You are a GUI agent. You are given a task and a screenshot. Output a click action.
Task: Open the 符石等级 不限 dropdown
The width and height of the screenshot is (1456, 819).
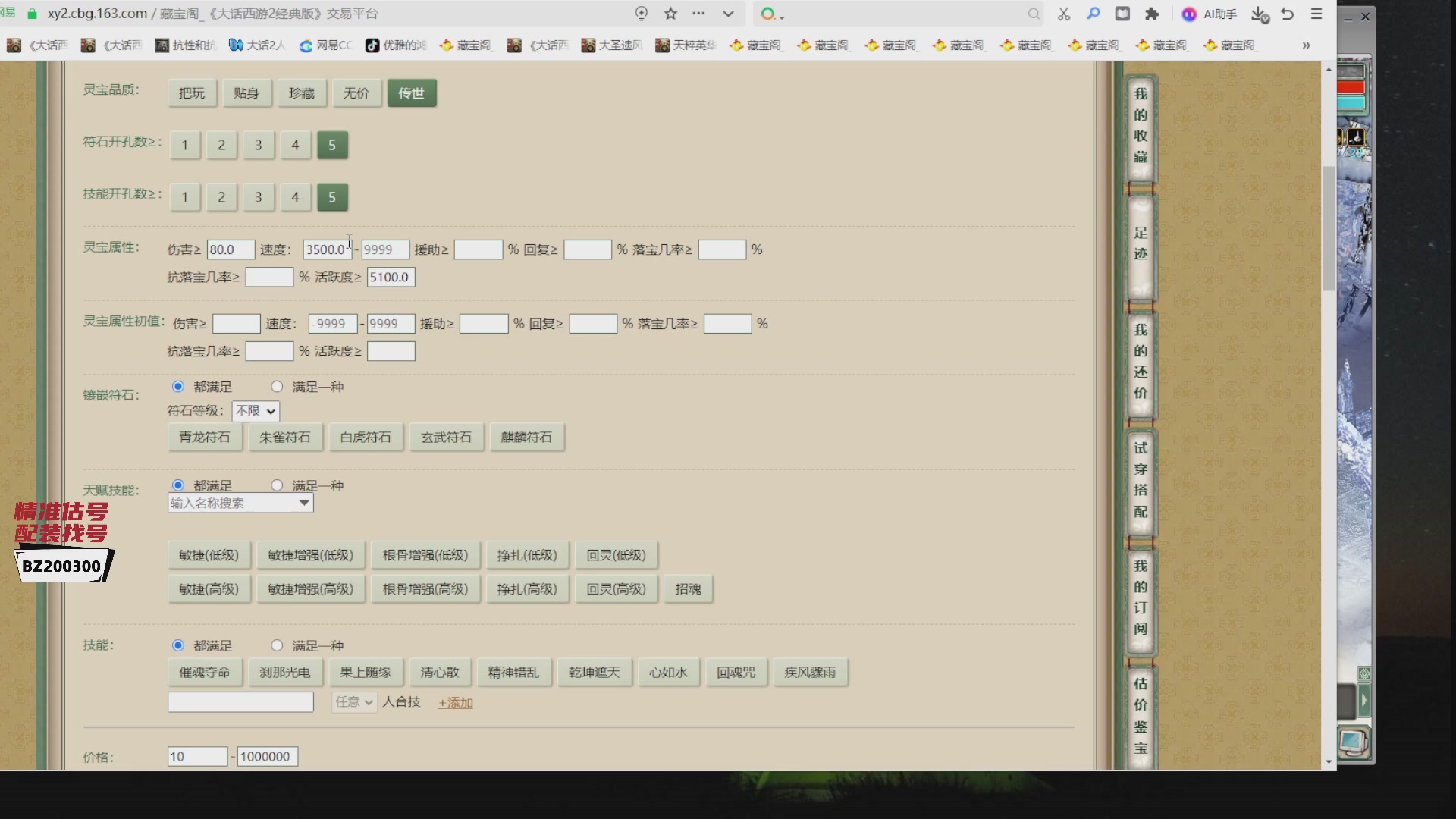[256, 411]
